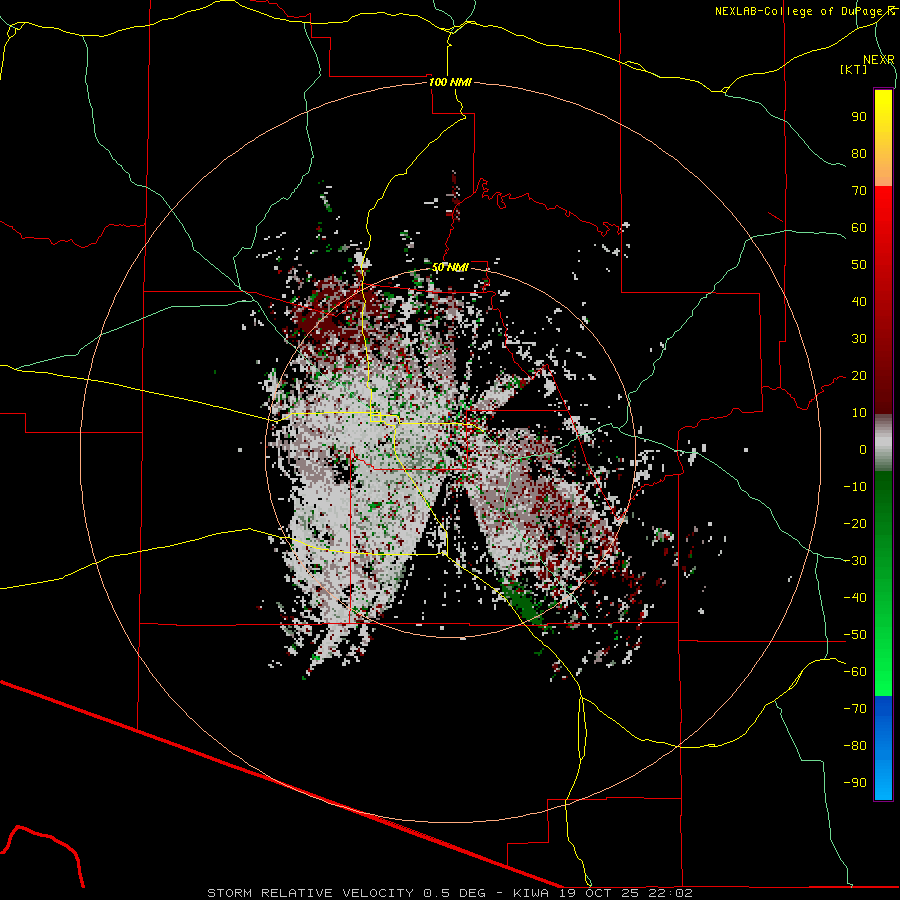This screenshot has height=900, width=900.
Task: Click the -30 value on velocity scale
Action: coord(855,561)
